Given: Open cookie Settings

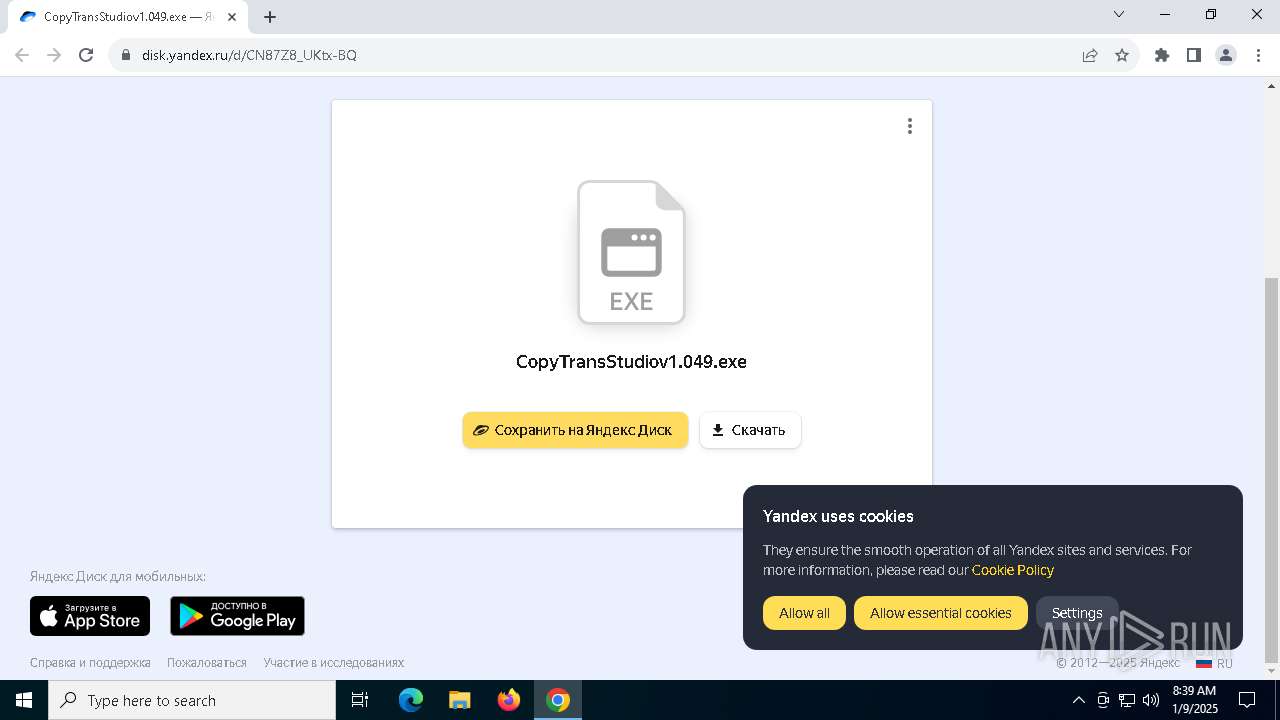Looking at the screenshot, I should tap(1077, 613).
